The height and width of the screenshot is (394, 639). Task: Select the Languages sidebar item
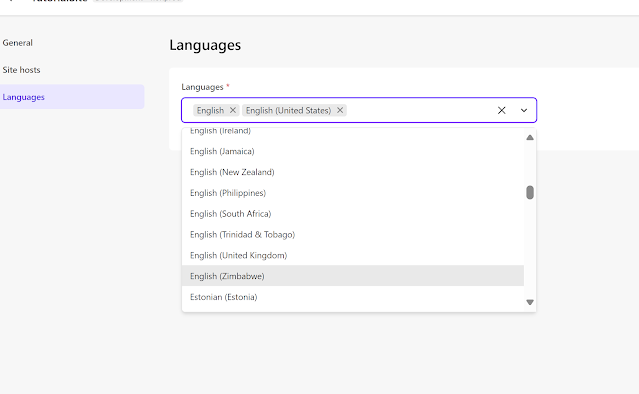(x=72, y=97)
